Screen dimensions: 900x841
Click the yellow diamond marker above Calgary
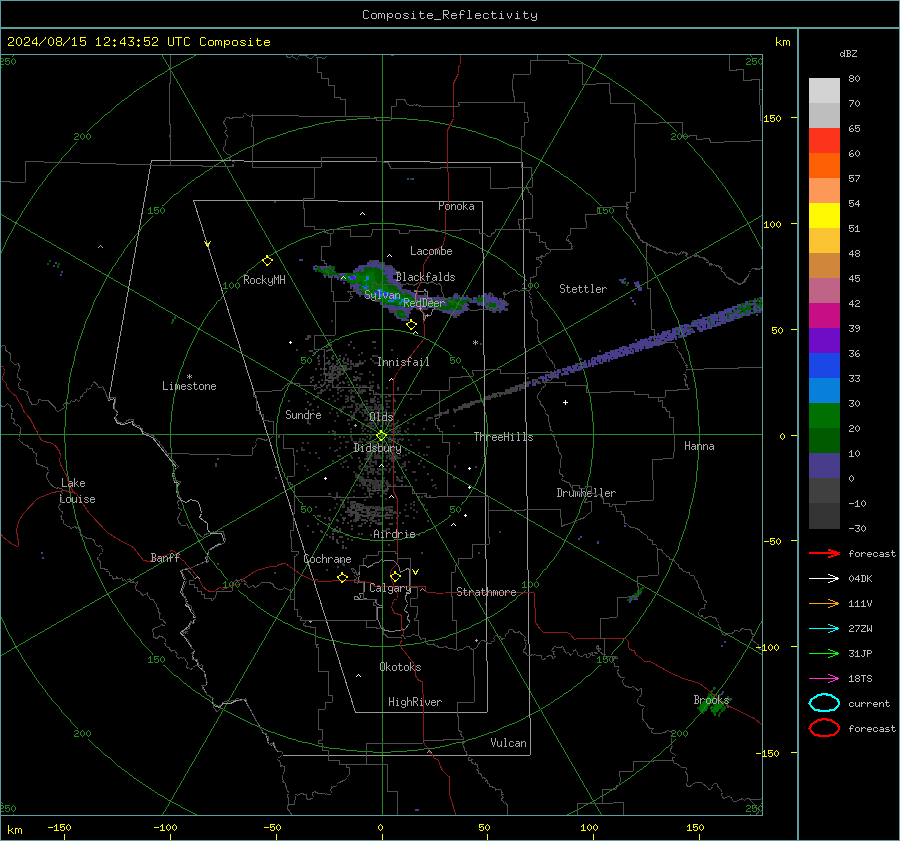(x=395, y=576)
